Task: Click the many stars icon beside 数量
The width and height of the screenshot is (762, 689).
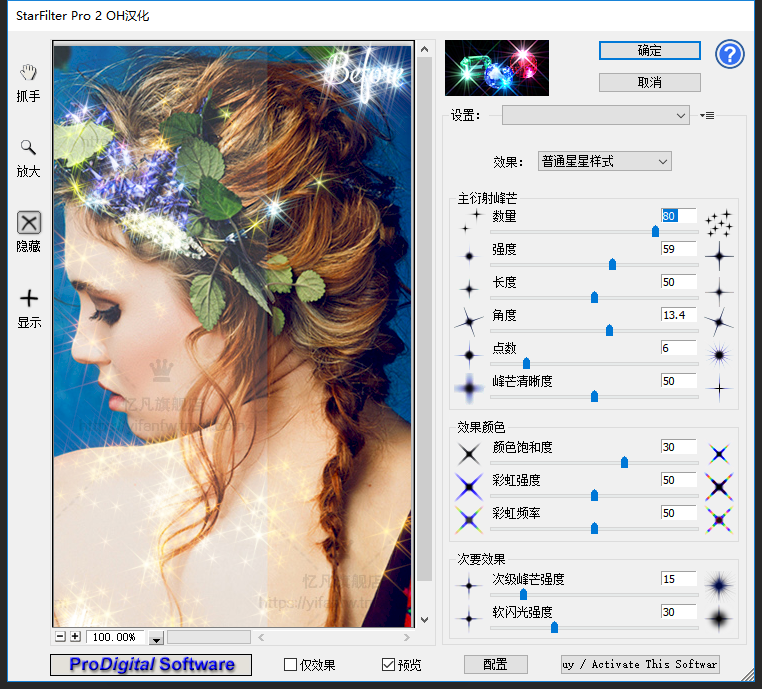Action: [718, 224]
